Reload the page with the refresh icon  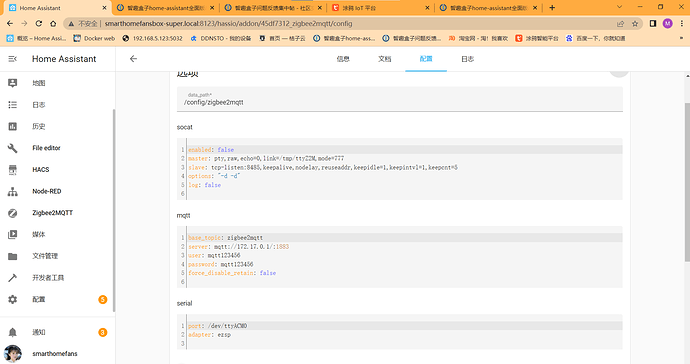point(39,24)
